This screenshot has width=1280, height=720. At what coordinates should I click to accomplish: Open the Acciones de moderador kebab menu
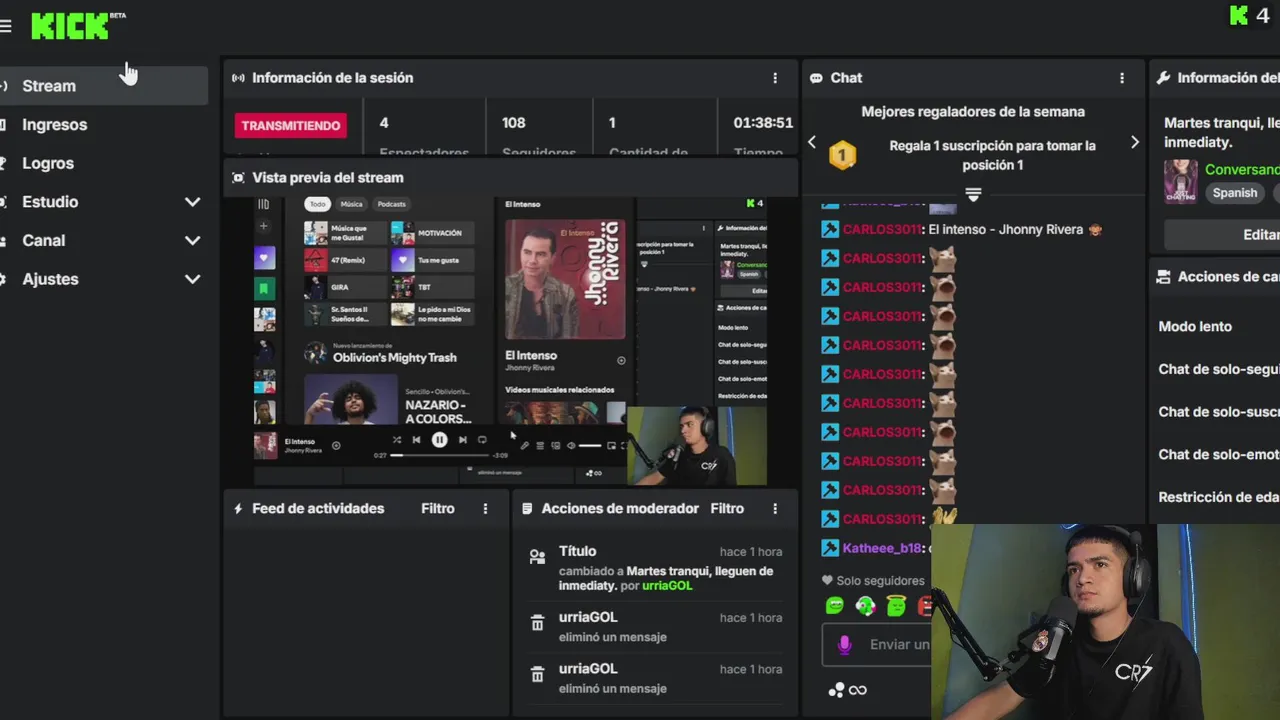click(x=775, y=509)
